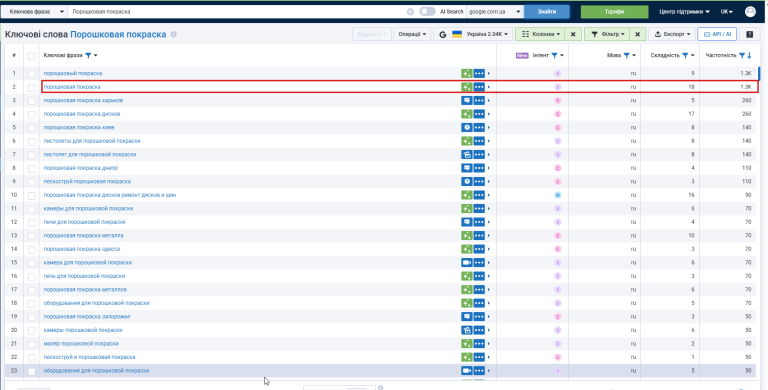Select checkbox for 'пистолеты для порошковой покраски'
768x390 pixels.
click(31, 142)
